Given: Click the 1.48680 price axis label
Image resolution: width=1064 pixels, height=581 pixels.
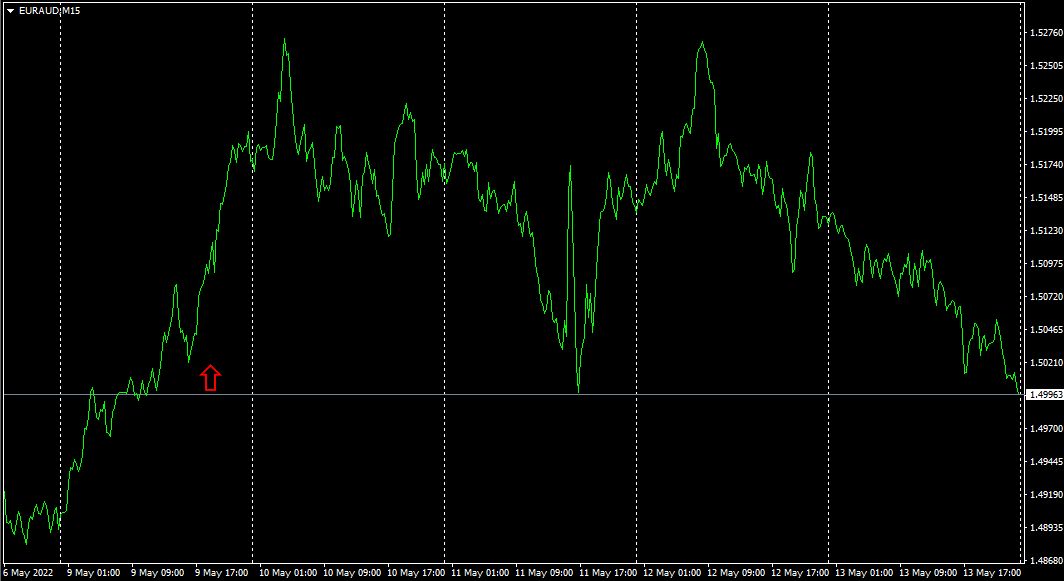Looking at the screenshot, I should (x=1046, y=561).
